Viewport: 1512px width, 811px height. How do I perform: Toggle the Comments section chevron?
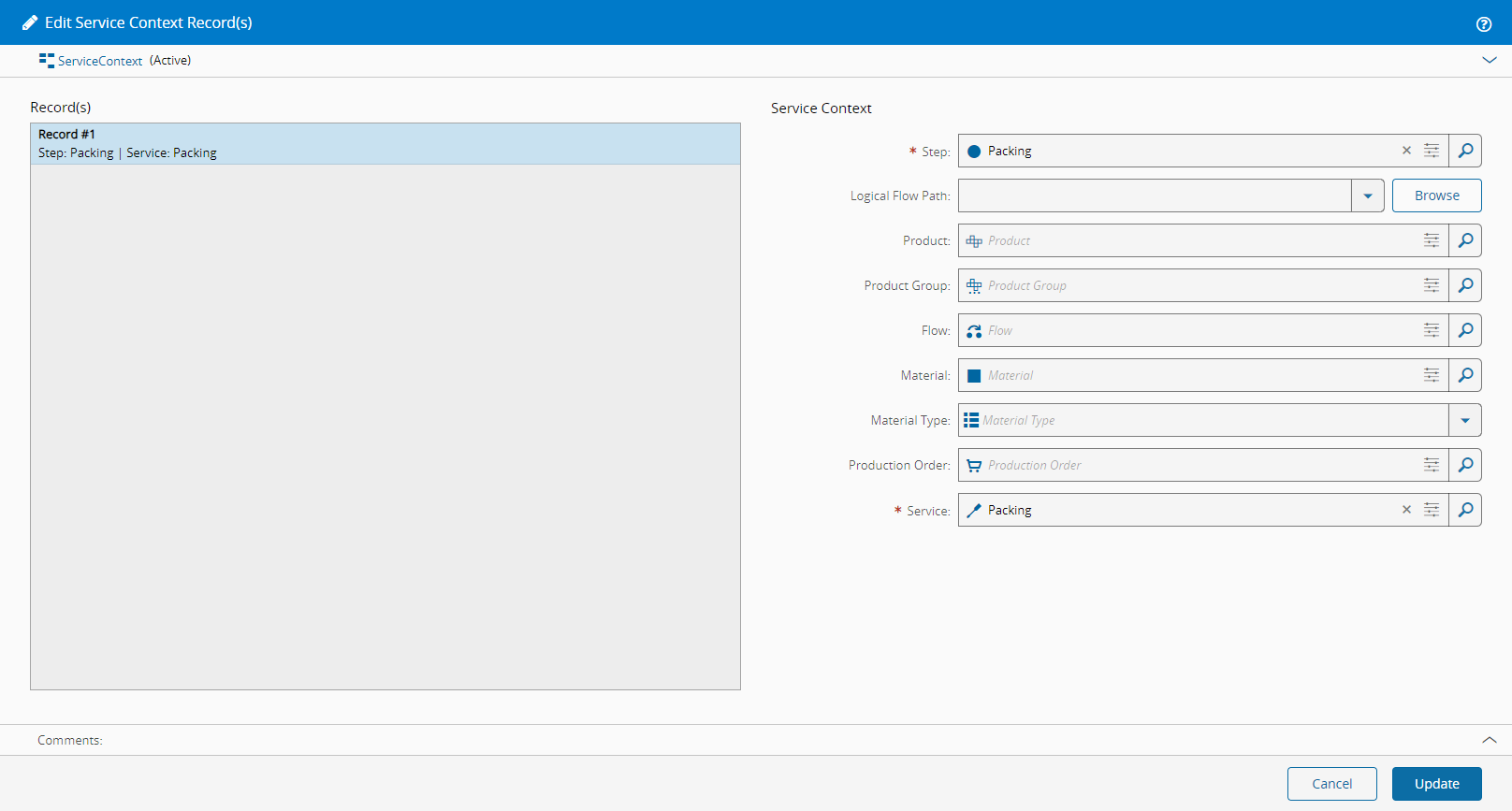click(1490, 740)
